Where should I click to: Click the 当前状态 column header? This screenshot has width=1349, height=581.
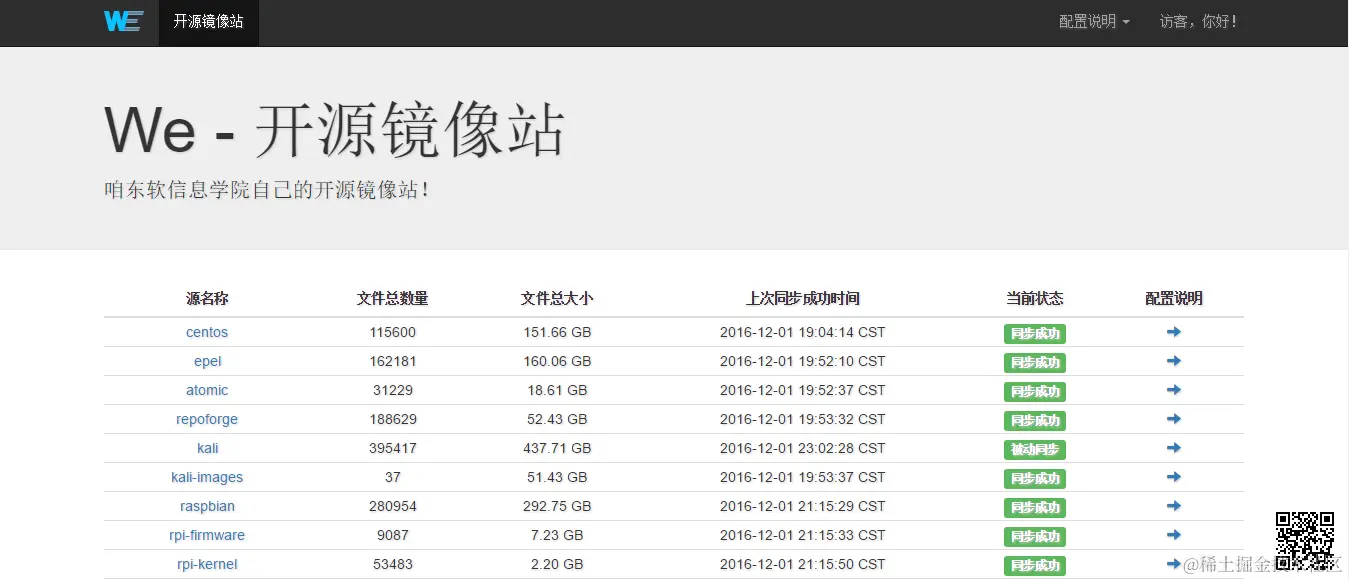pyautogui.click(x=1034, y=298)
